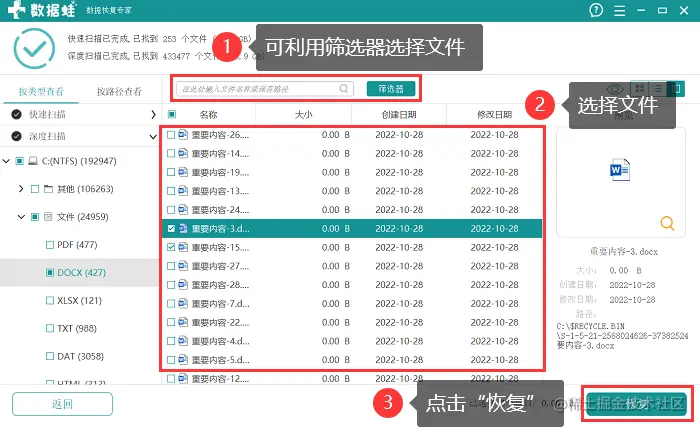
Task: Select the 重要内容-22 file name
Action: tap(220, 322)
